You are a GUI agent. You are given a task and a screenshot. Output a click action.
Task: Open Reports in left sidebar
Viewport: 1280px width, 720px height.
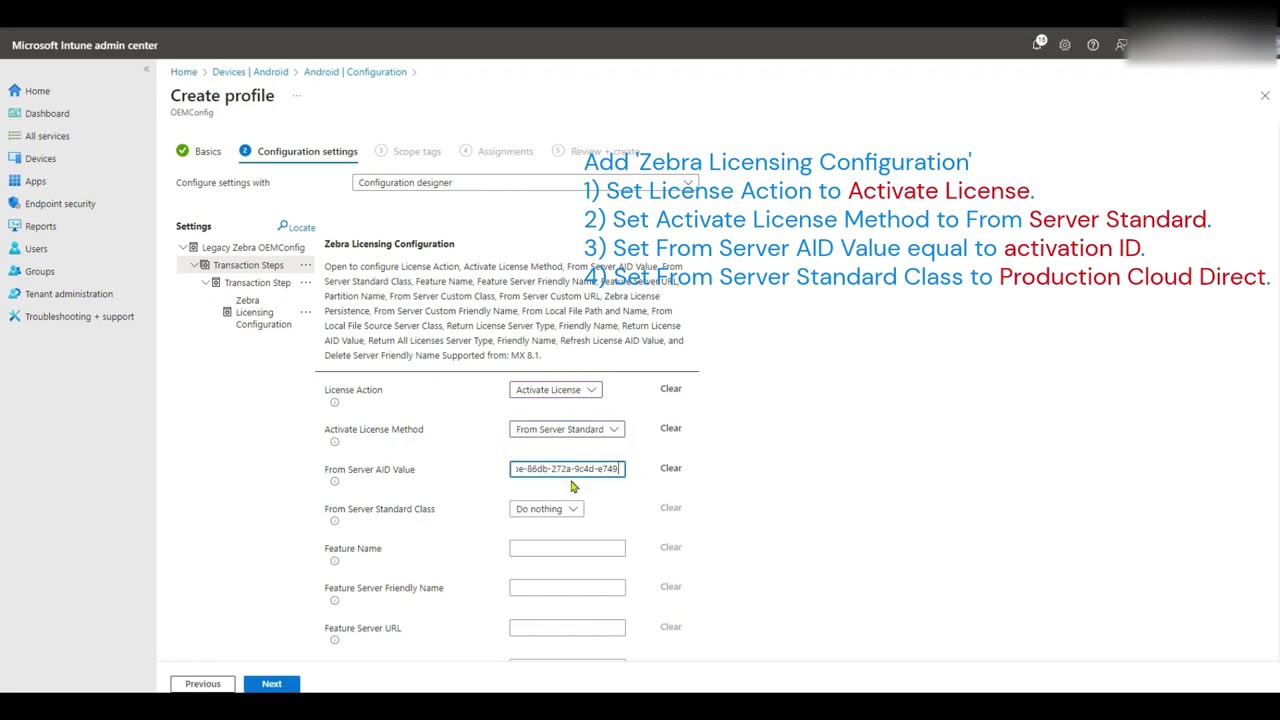40,226
